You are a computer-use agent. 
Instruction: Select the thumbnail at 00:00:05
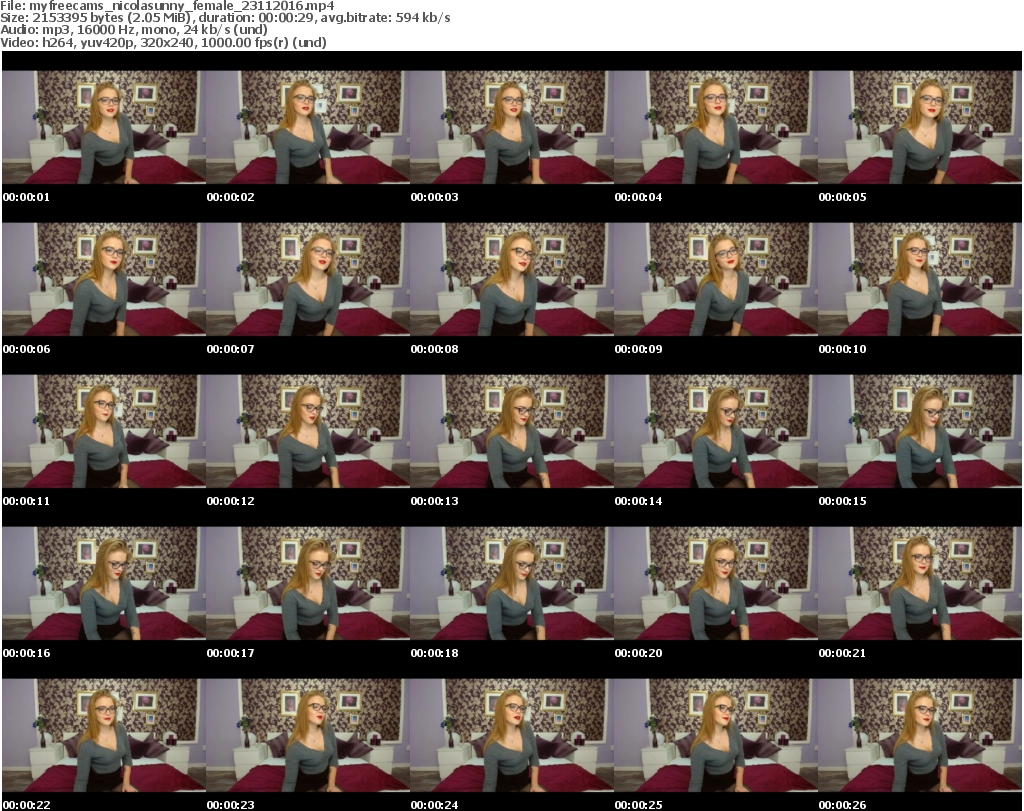[x=920, y=127]
